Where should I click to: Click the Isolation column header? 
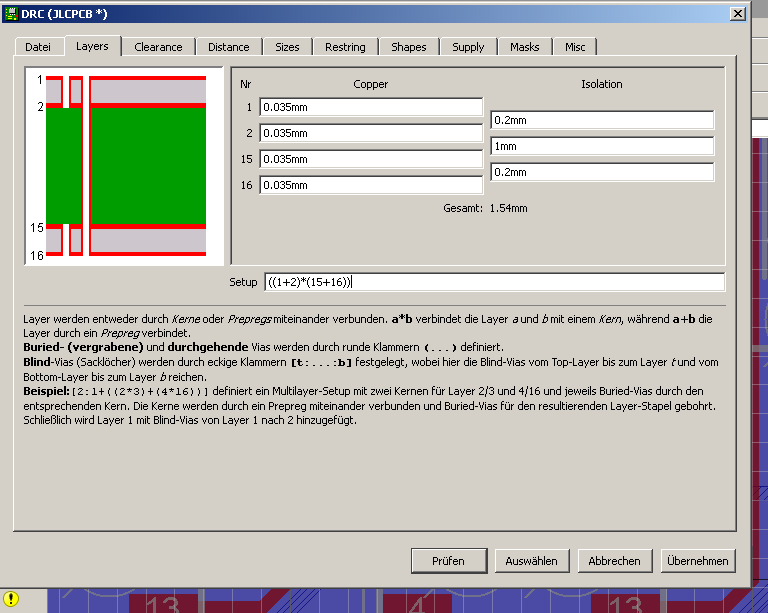tap(602, 84)
